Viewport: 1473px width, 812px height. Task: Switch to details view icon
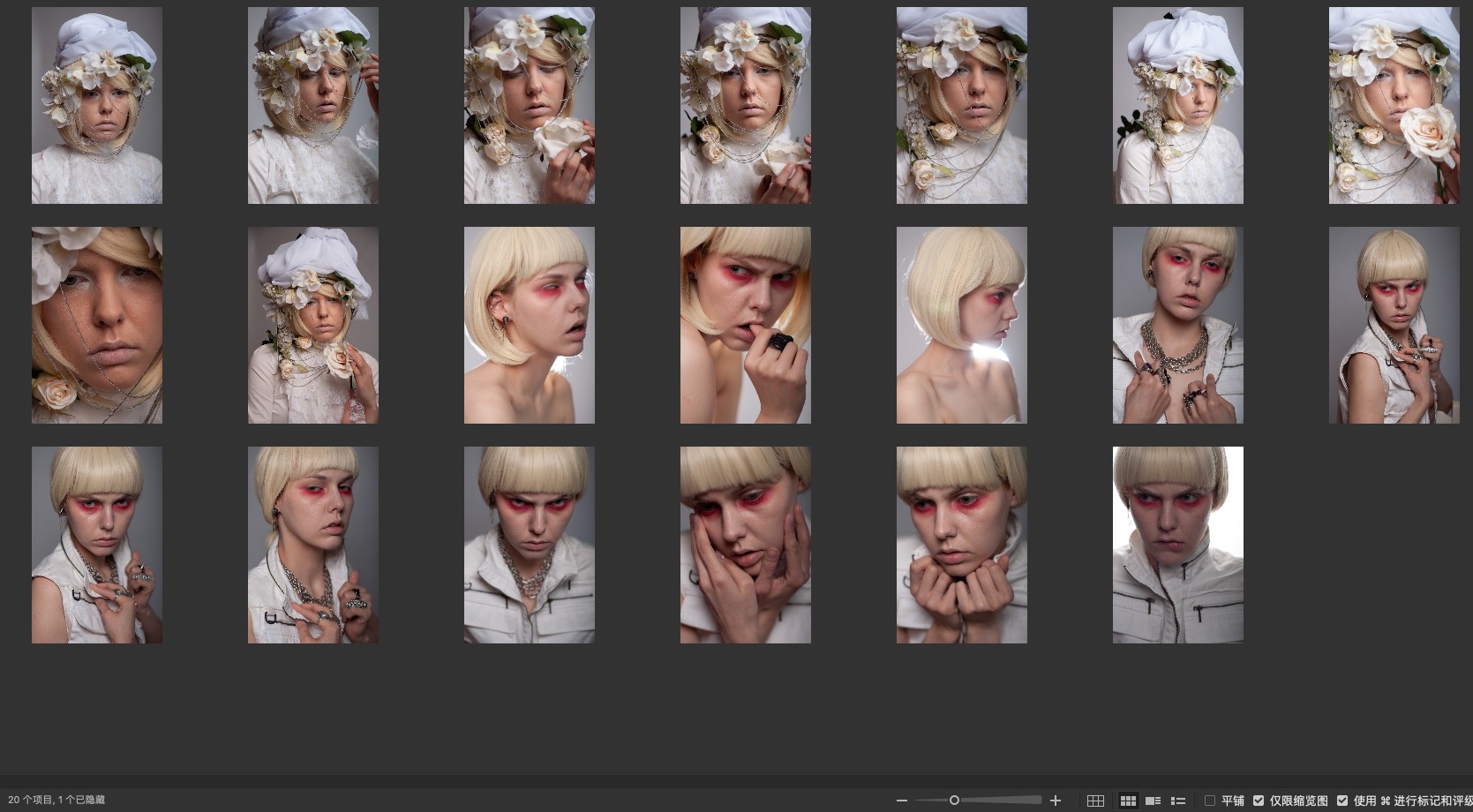(1153, 801)
